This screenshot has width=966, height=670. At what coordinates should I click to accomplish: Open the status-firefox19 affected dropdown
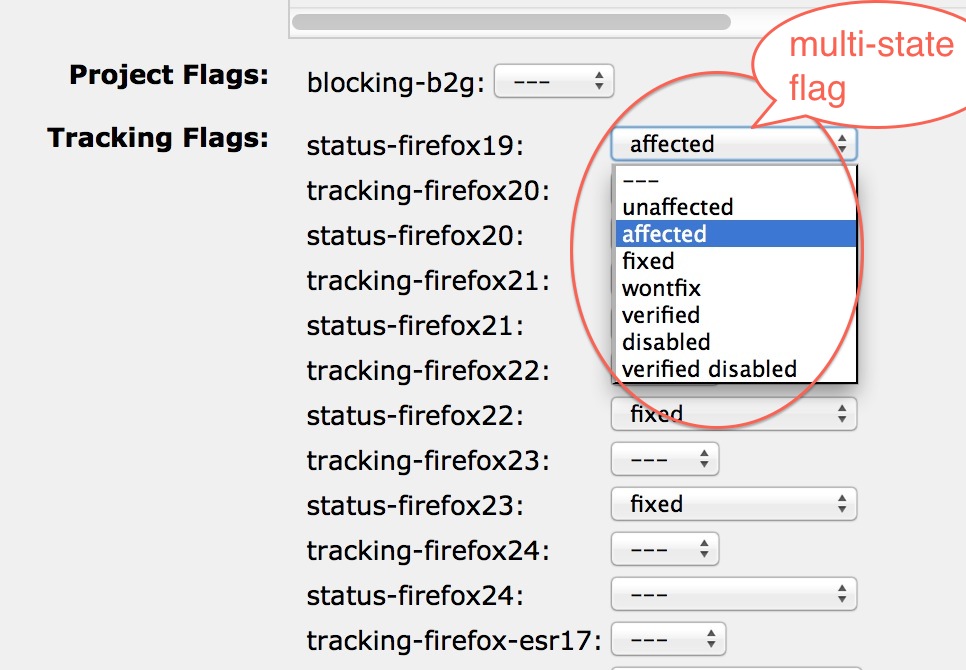click(734, 145)
